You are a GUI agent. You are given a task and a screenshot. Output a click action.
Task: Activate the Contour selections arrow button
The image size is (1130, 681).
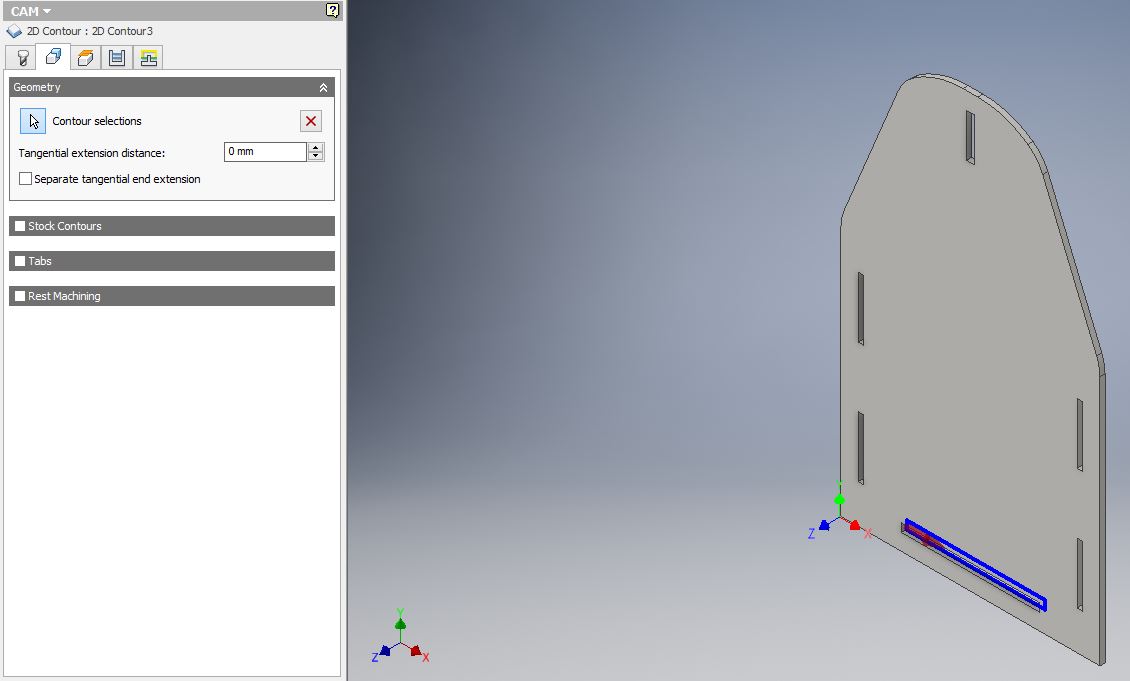click(33, 121)
